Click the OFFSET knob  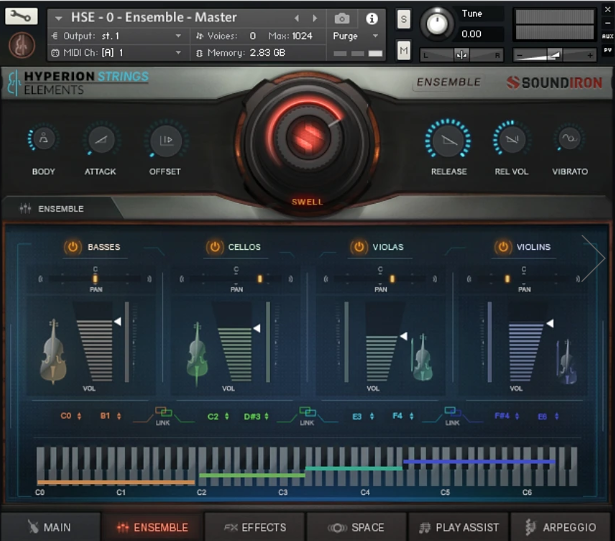[166, 140]
